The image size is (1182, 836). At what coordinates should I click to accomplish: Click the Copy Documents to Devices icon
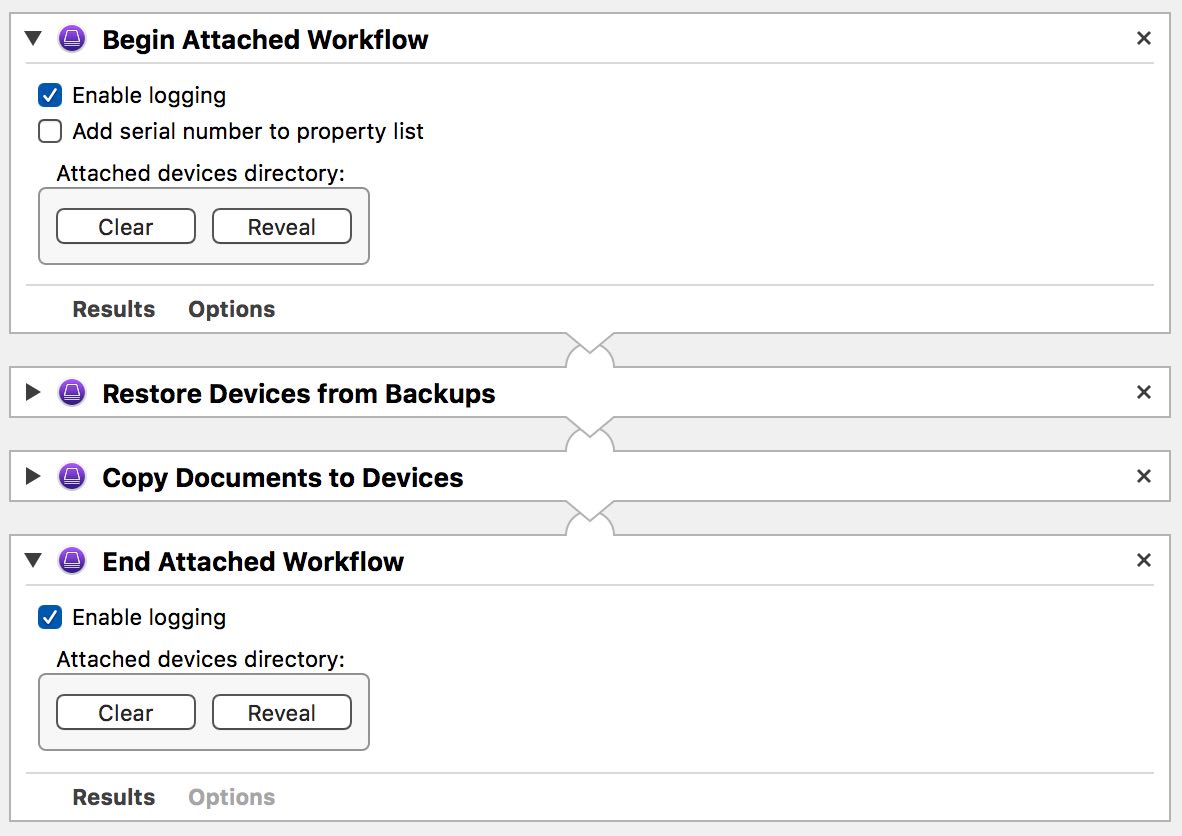pyautogui.click(x=72, y=476)
